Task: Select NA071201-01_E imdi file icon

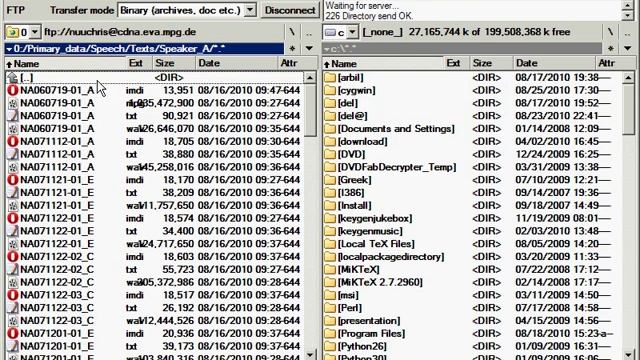Action: point(13,333)
